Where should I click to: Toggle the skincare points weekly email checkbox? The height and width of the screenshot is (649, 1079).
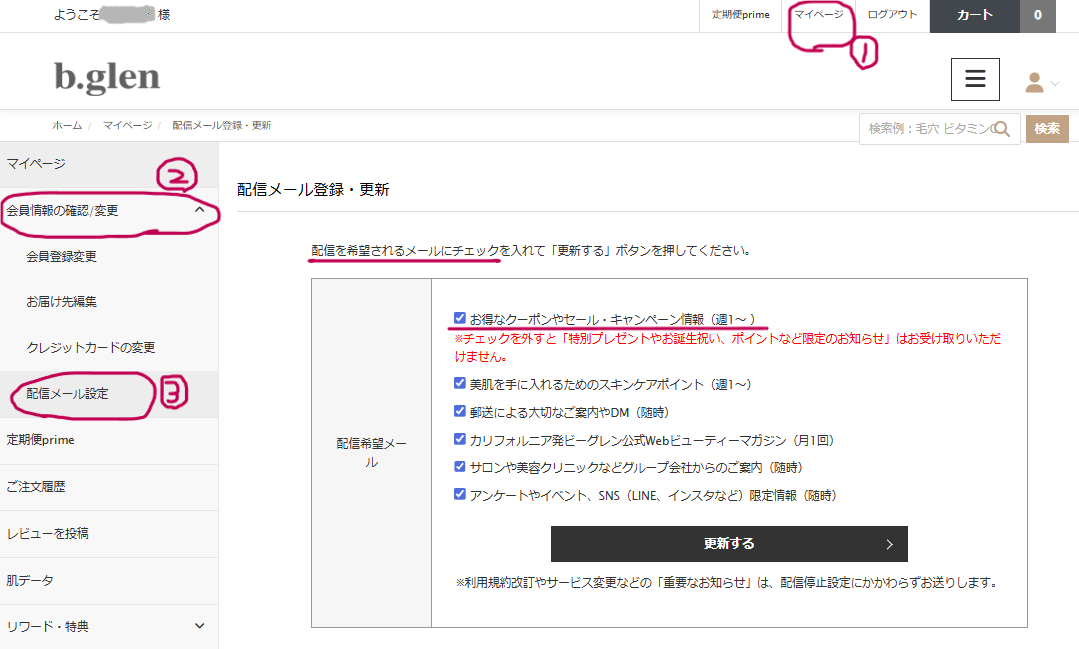[x=459, y=383]
